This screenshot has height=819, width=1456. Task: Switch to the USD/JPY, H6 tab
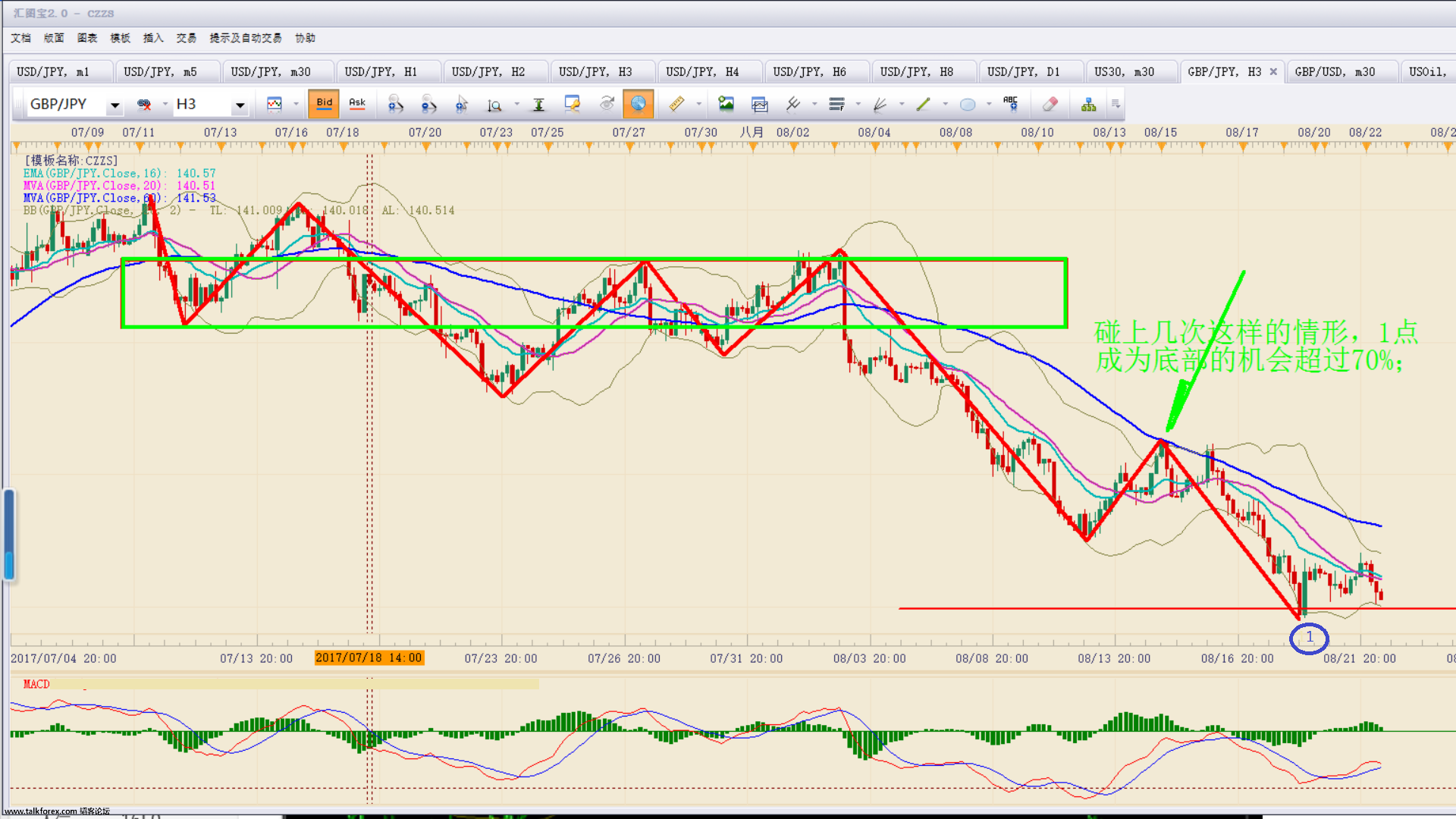(816, 72)
